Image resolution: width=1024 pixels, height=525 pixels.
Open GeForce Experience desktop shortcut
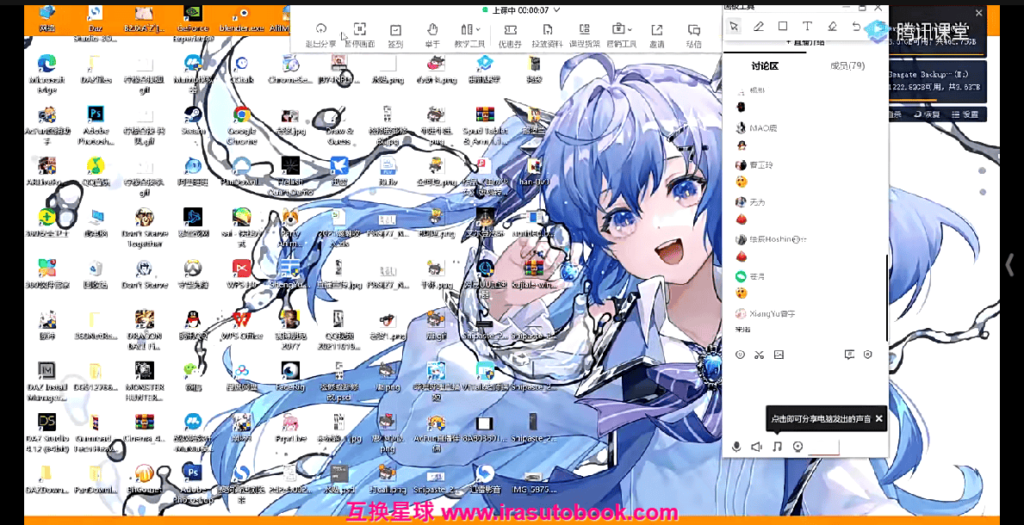click(x=193, y=24)
